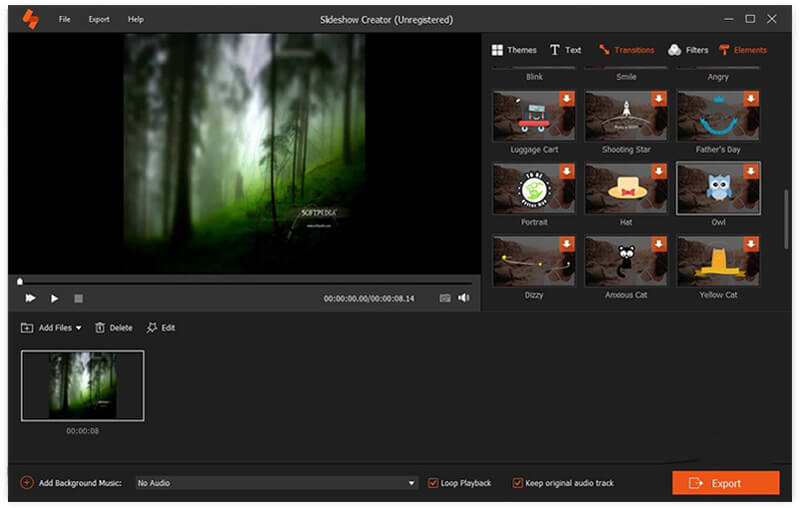
Task: Toggle Keep original audio track checkbox
Action: (x=518, y=483)
